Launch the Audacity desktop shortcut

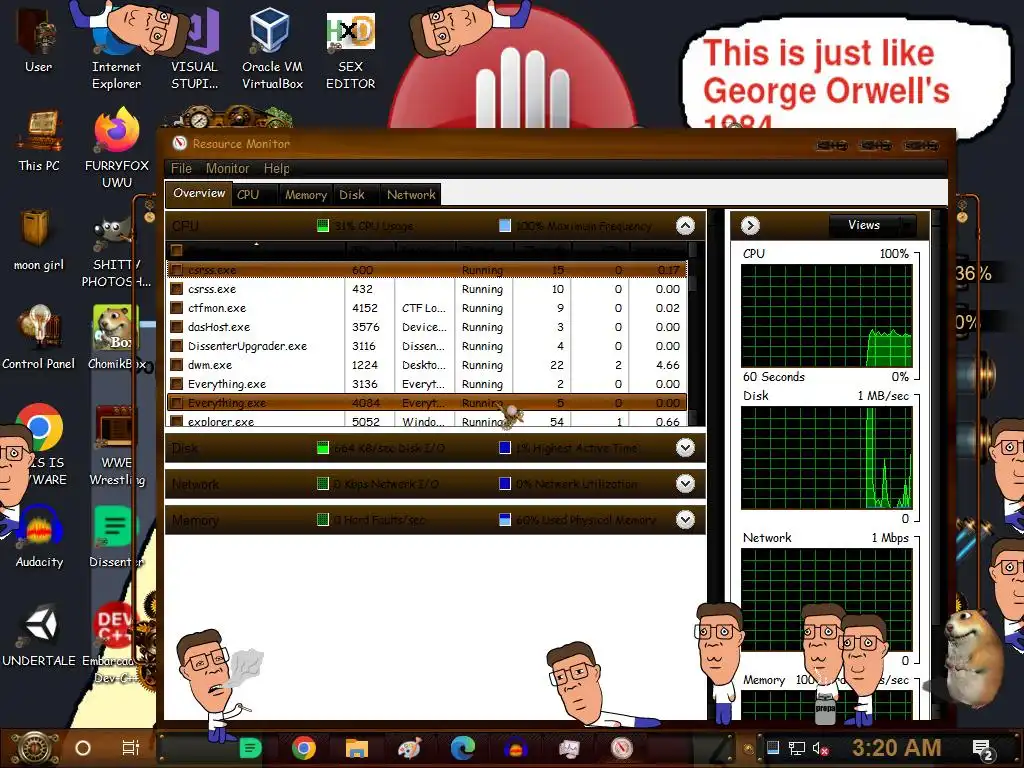click(x=39, y=537)
